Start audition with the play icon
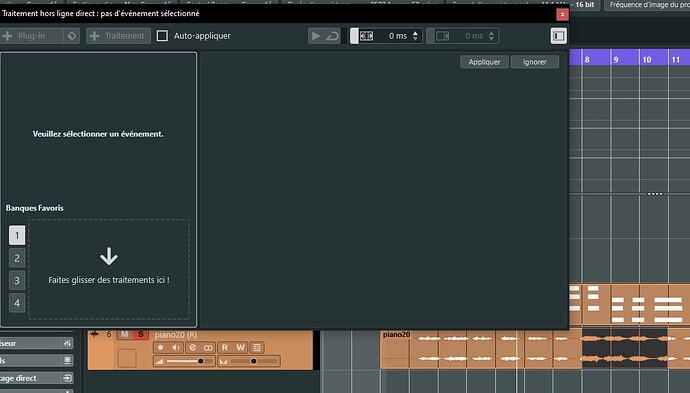 [316, 36]
